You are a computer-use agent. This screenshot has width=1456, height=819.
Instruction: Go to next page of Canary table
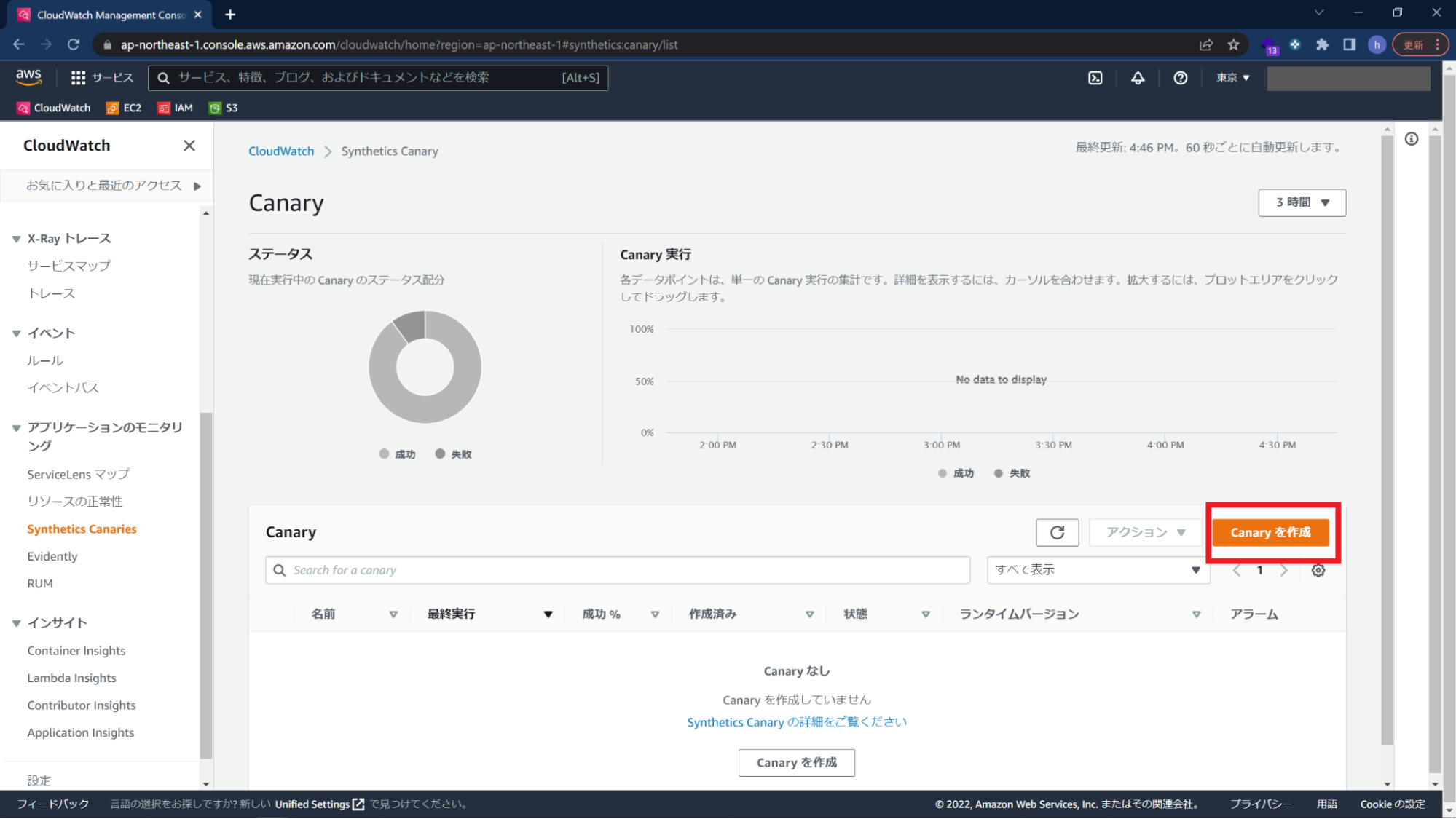pos(1284,570)
